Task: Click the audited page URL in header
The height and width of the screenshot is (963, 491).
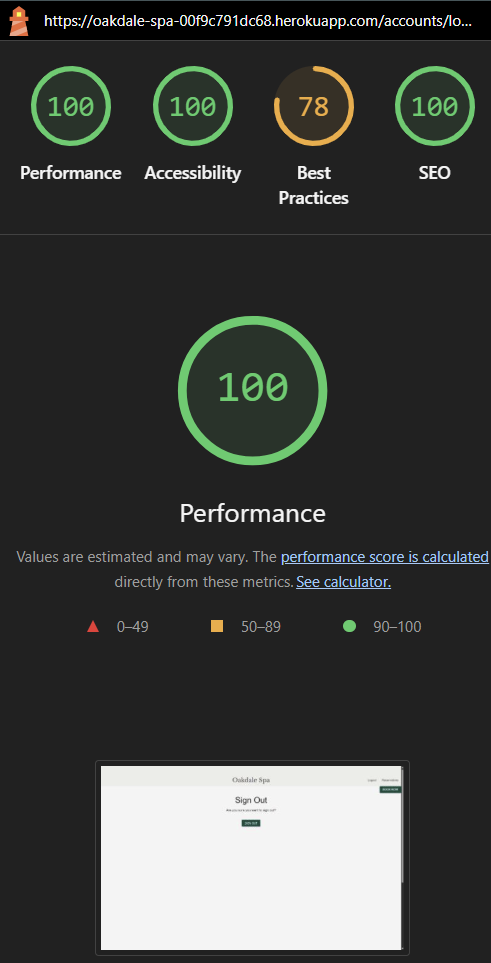Action: tap(258, 22)
